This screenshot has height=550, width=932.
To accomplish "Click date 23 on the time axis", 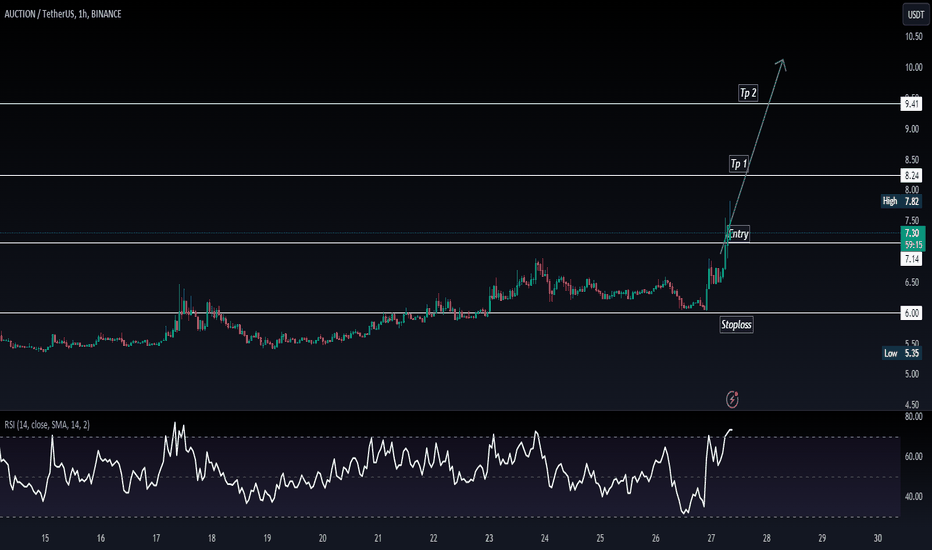I will 489,538.
